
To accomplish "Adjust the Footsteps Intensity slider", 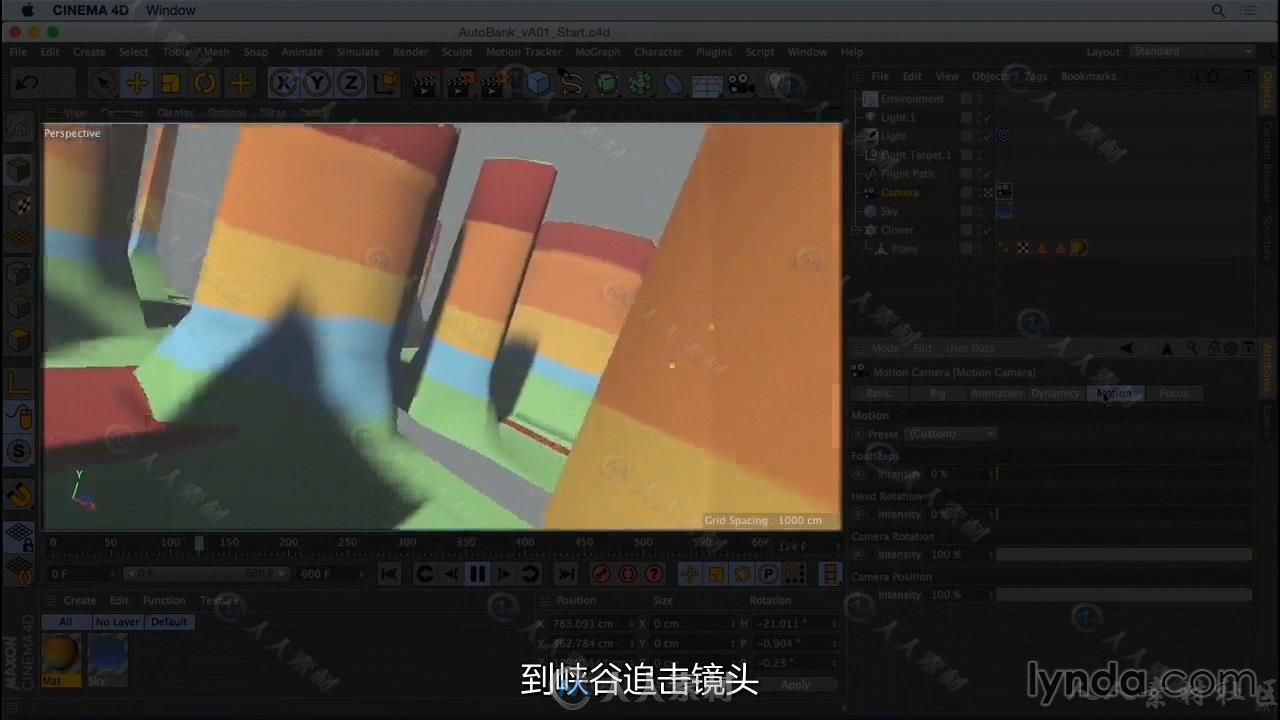I will (1123, 474).
